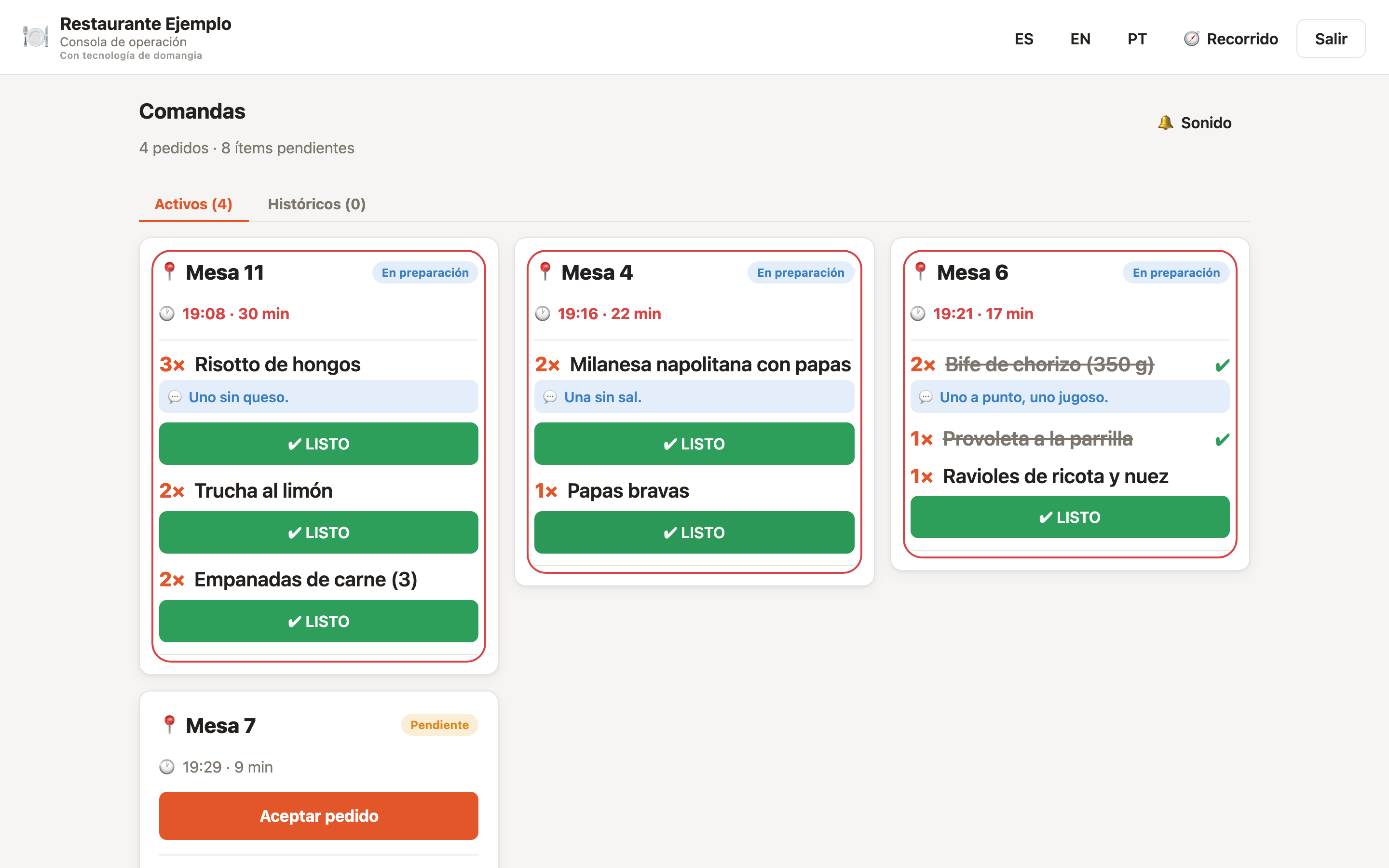Accept the Mesa 7 order
Viewport: 1389px width, 868px height.
318,816
